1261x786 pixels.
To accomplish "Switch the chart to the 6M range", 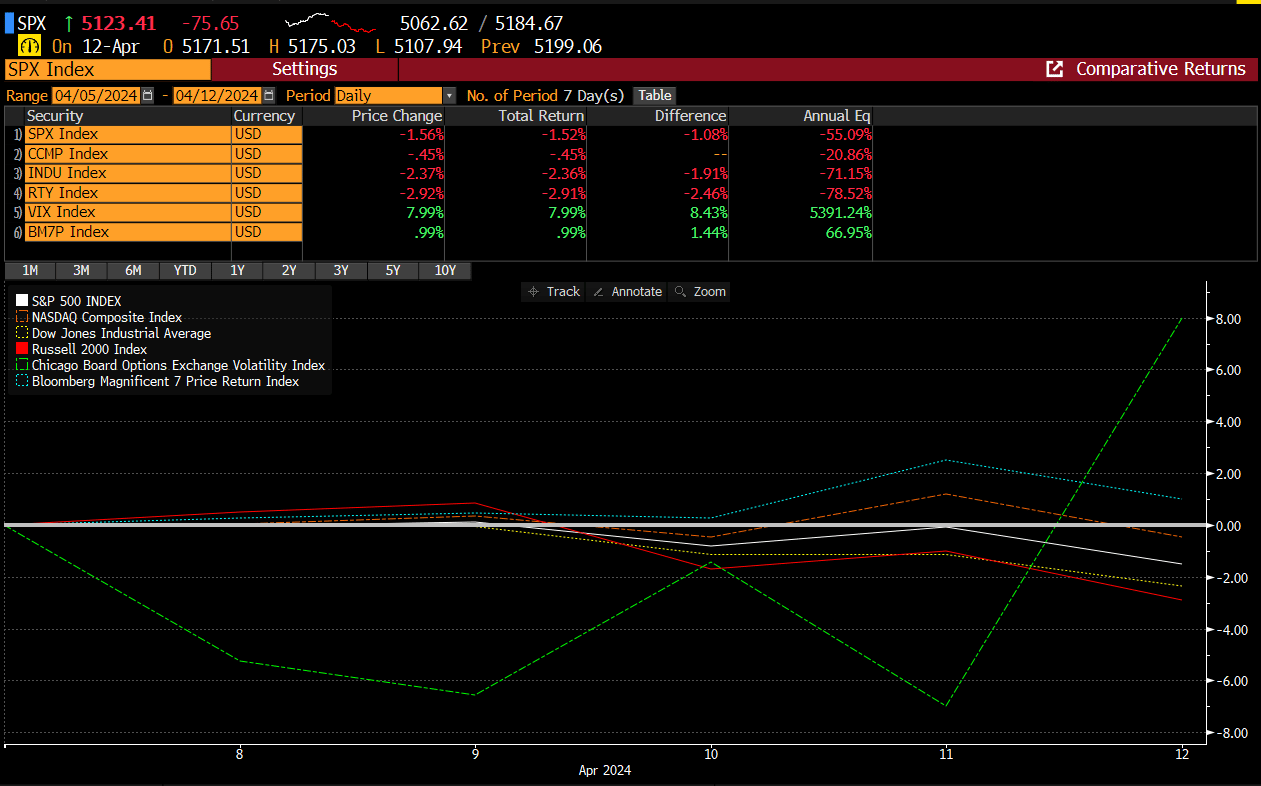I will tap(133, 270).
